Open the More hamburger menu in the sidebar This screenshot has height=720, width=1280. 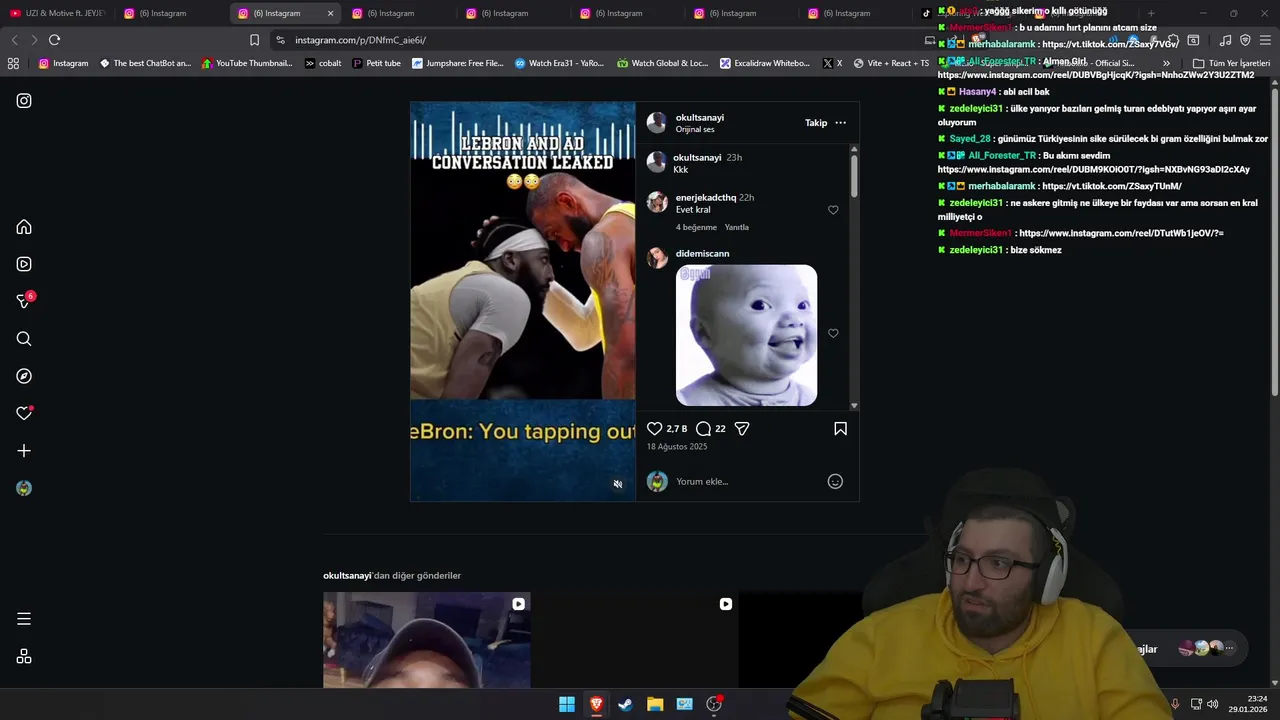pos(24,619)
